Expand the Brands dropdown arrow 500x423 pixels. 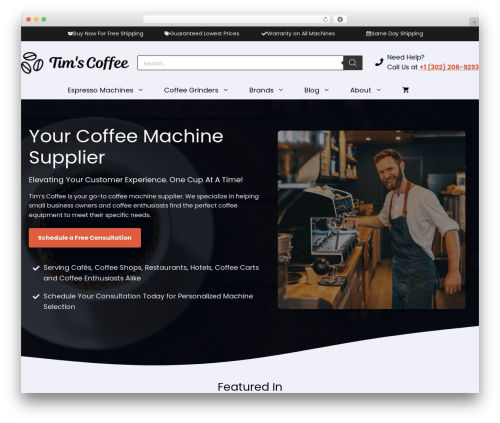(x=281, y=90)
